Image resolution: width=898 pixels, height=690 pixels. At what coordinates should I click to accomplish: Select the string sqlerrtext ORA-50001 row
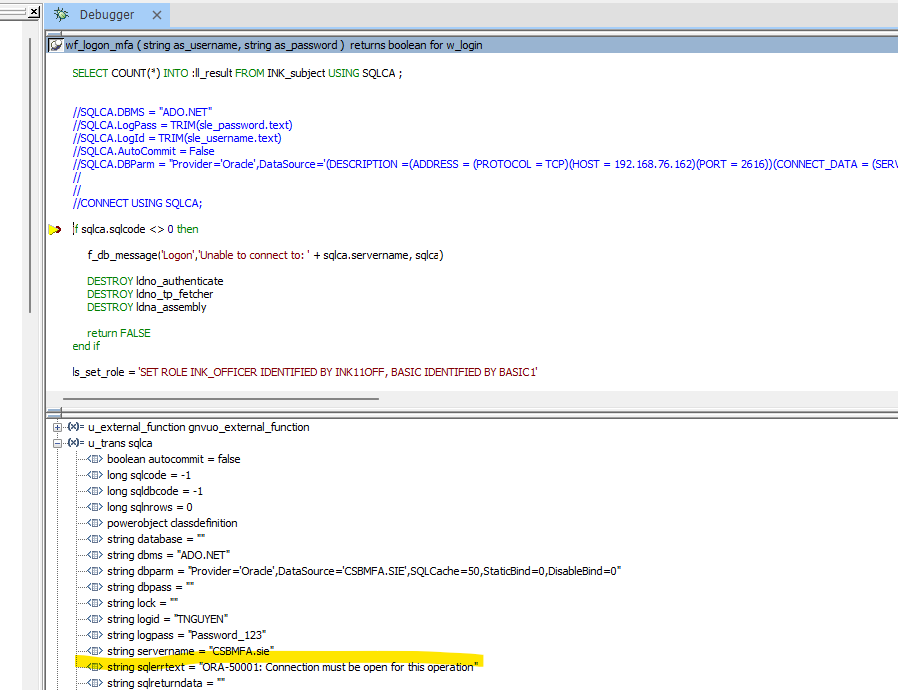[293, 668]
